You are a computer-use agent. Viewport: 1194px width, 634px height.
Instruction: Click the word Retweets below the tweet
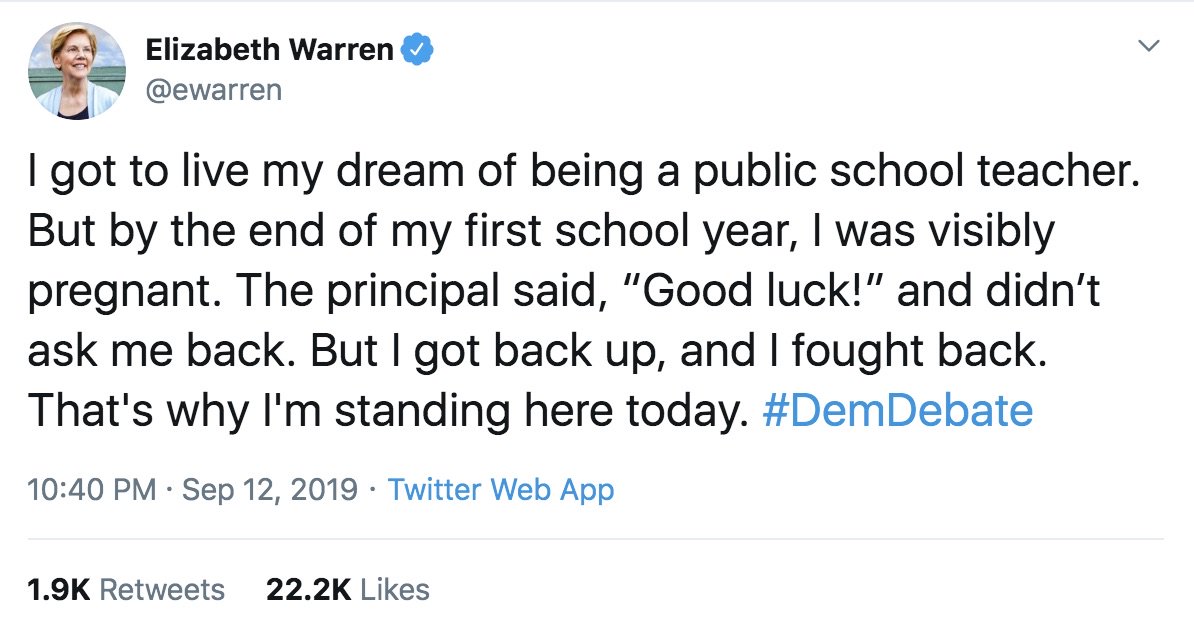(163, 590)
